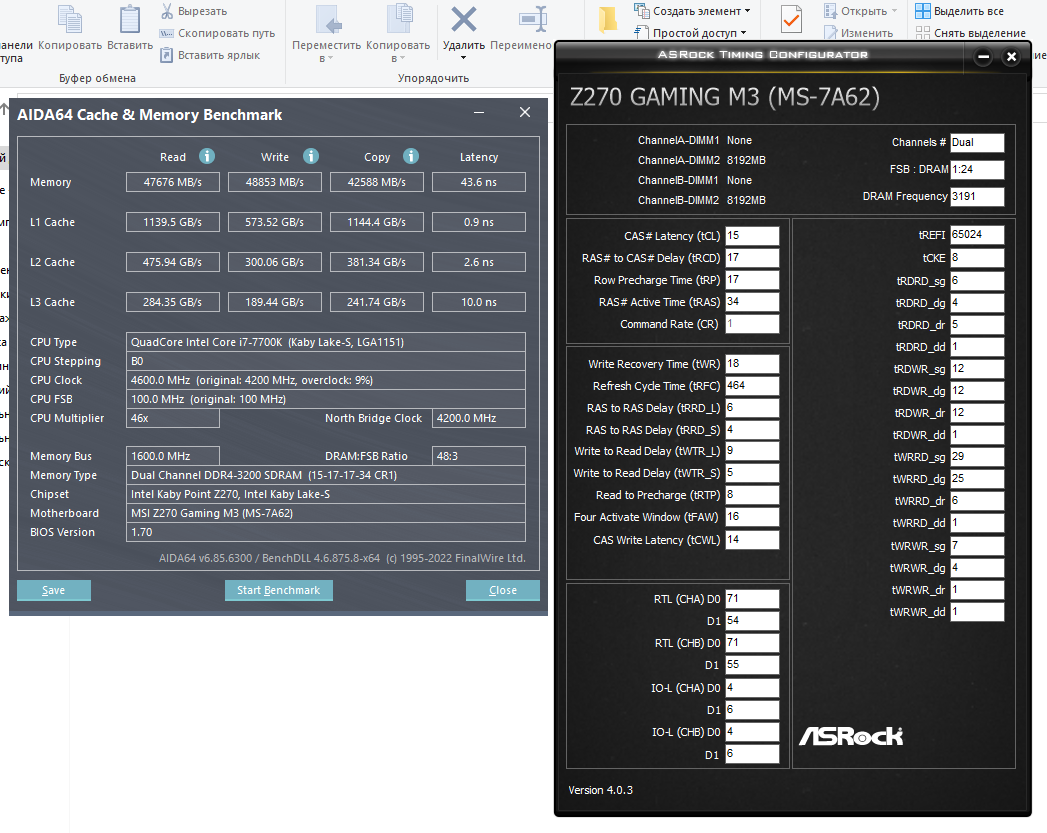Click the tRDWR_sg field showing 12
Image resolution: width=1047 pixels, height=833 pixels.
click(x=977, y=368)
